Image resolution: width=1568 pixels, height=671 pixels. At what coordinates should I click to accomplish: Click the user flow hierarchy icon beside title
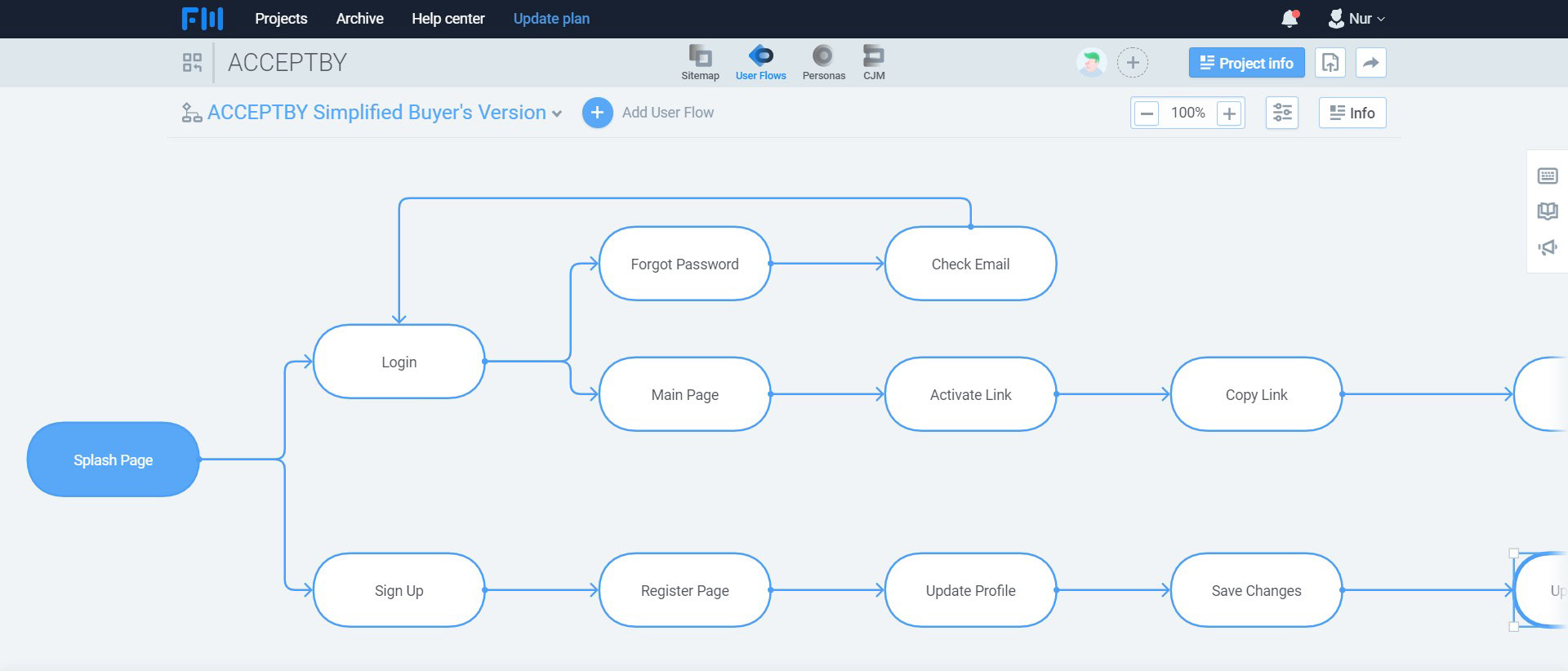[x=192, y=113]
